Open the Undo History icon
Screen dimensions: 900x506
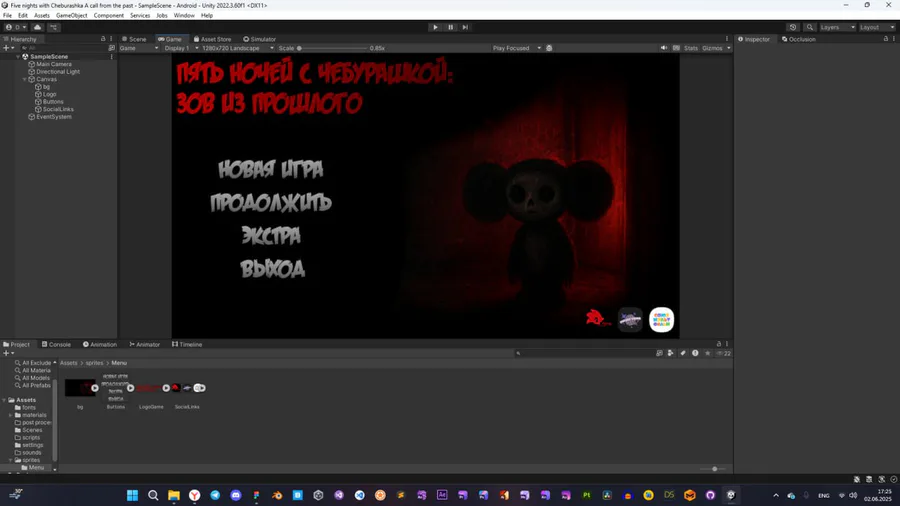793,27
